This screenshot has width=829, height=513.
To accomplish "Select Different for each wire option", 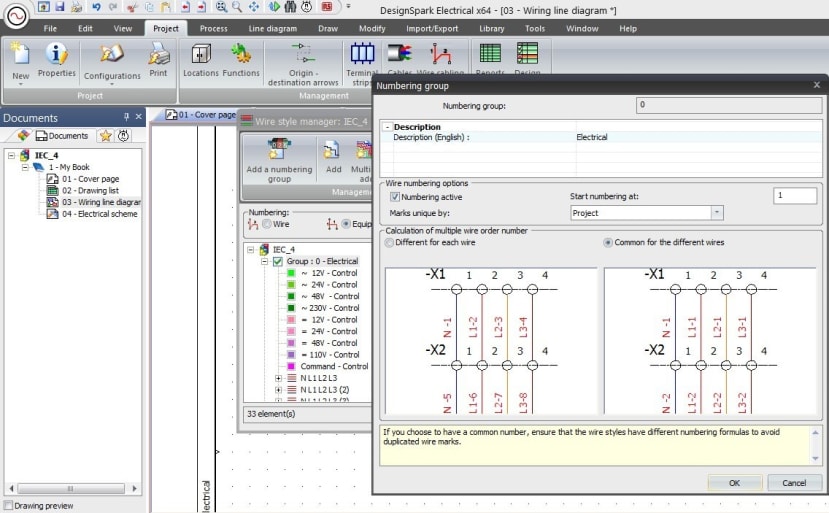I will [x=390, y=242].
